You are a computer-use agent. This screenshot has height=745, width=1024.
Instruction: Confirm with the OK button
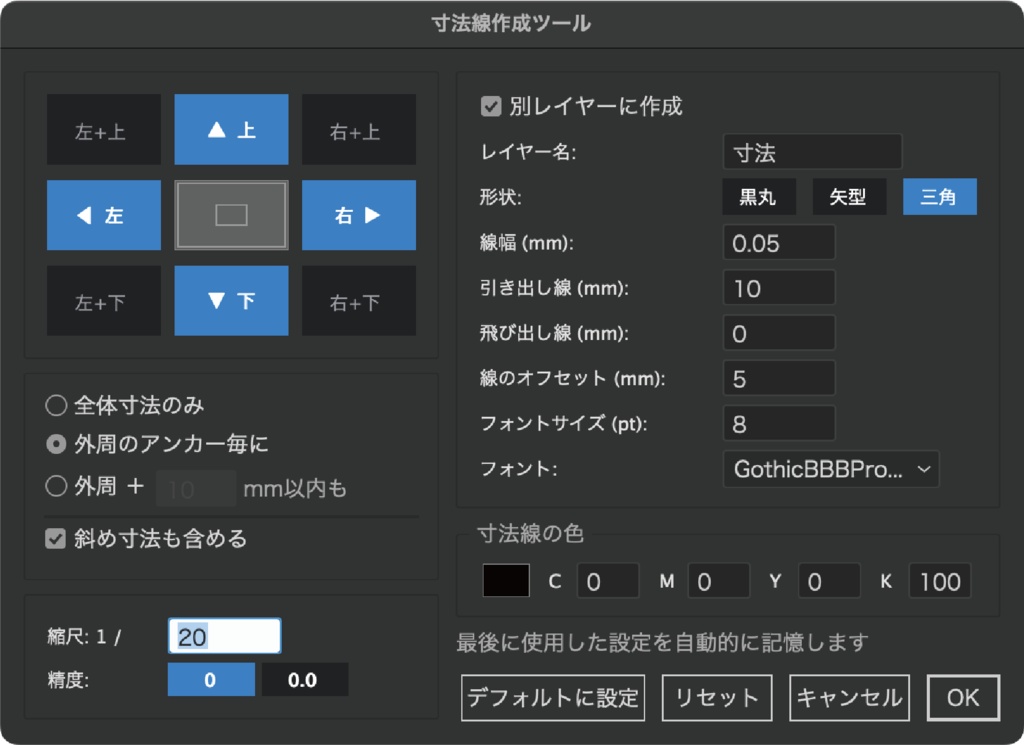[x=963, y=698]
